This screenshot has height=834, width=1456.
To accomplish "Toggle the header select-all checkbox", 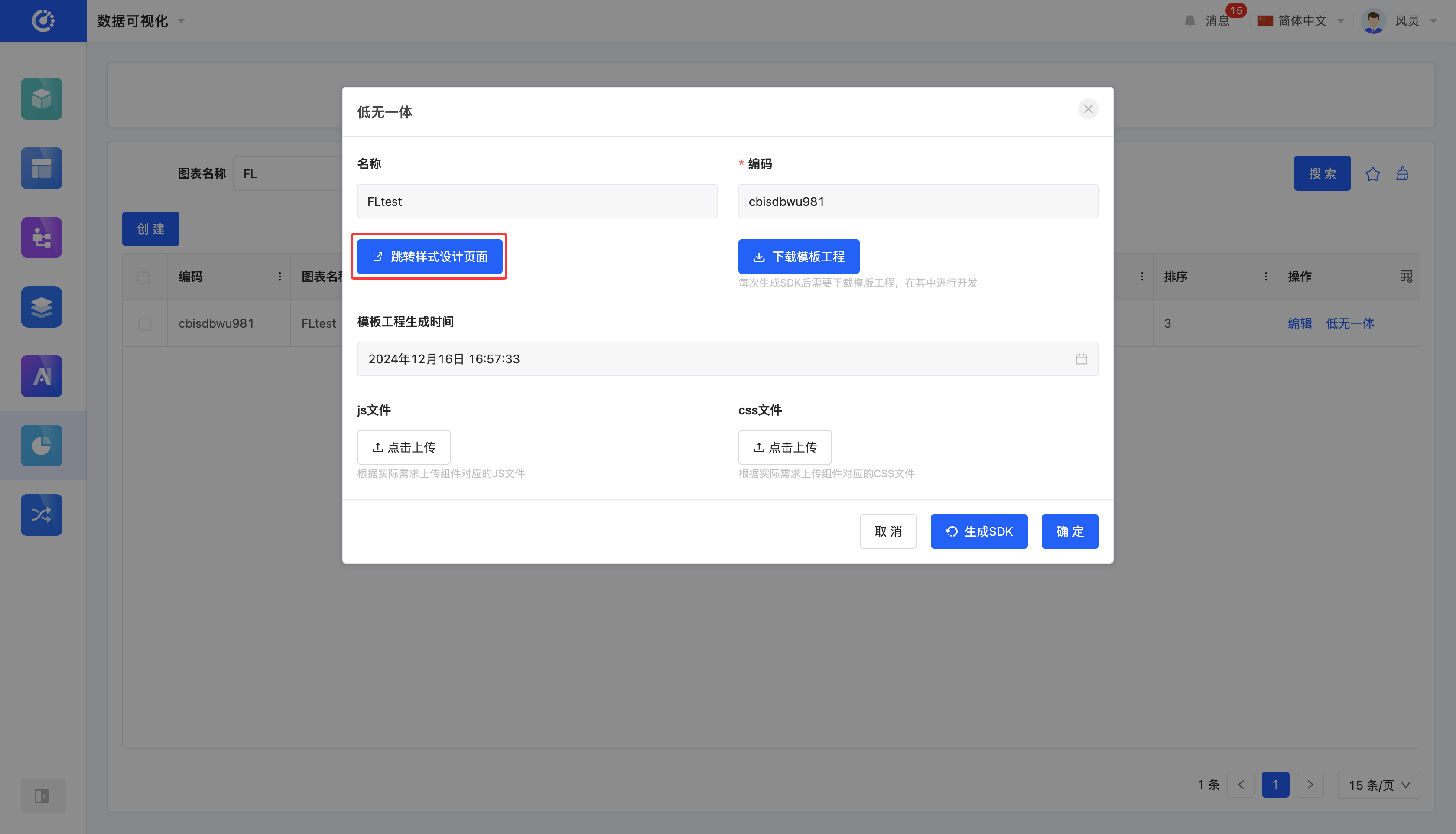I will coord(143,277).
